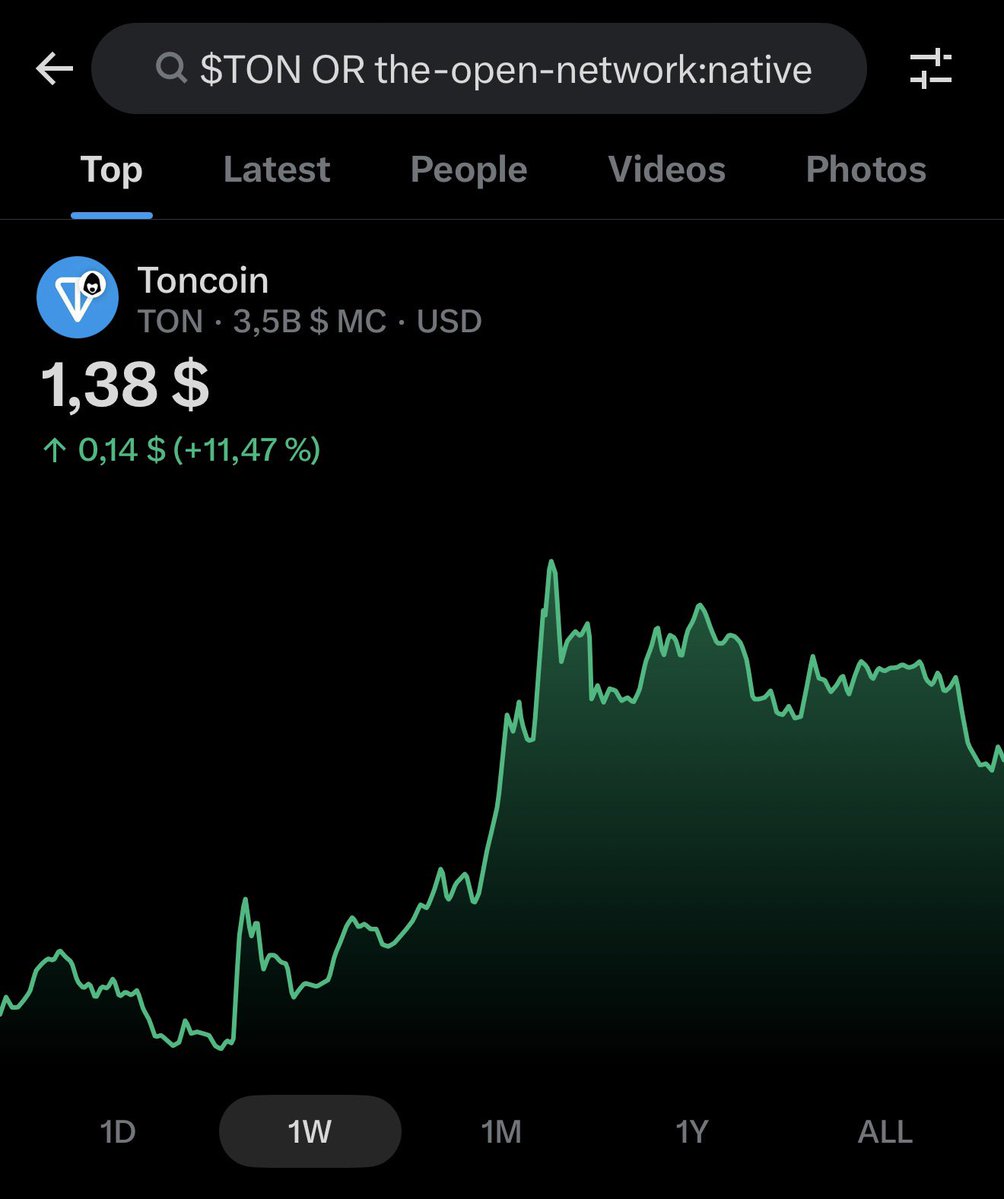Go to the Videos tab

point(666,170)
